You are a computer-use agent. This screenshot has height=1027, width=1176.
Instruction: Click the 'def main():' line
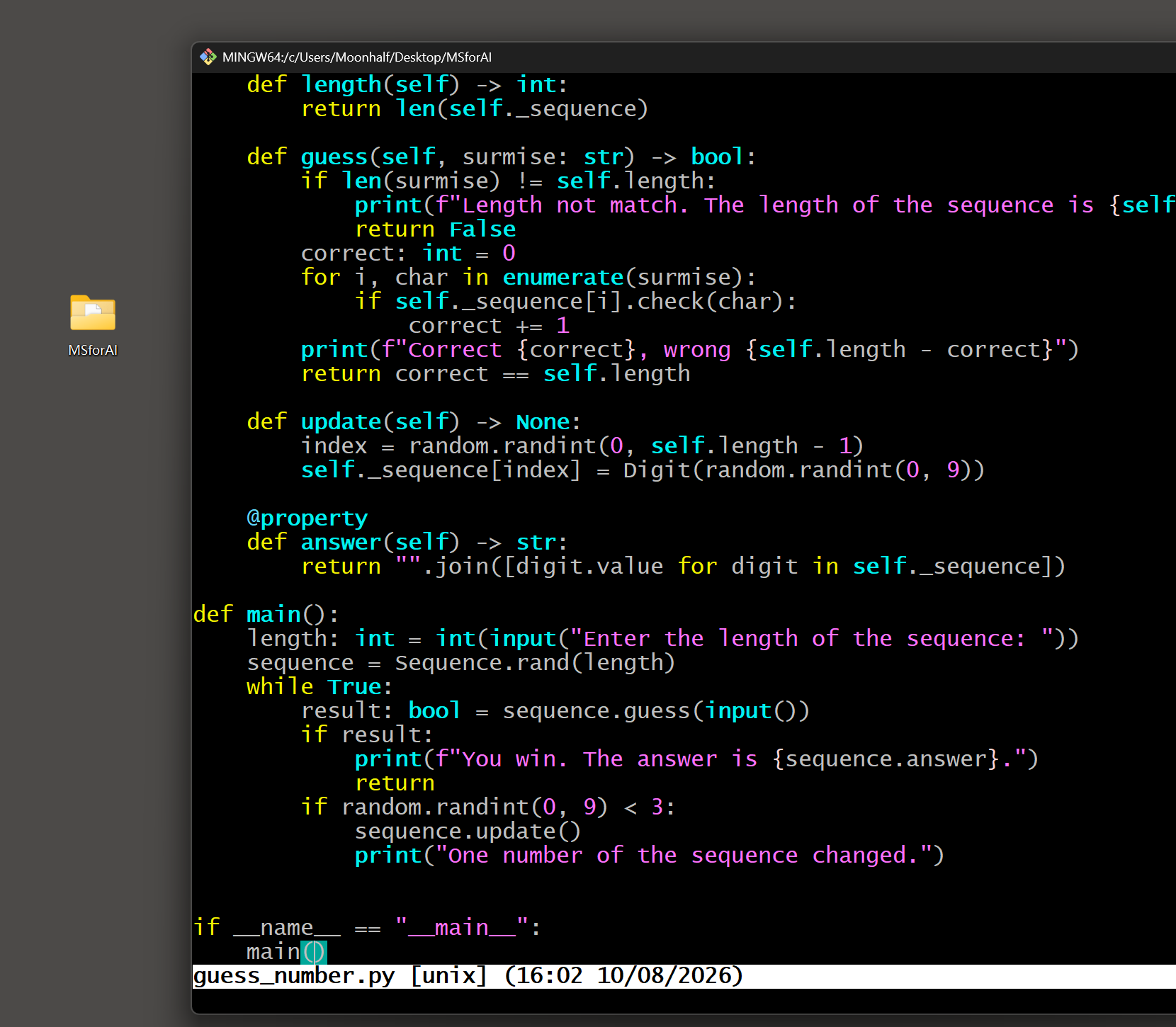click(x=266, y=614)
